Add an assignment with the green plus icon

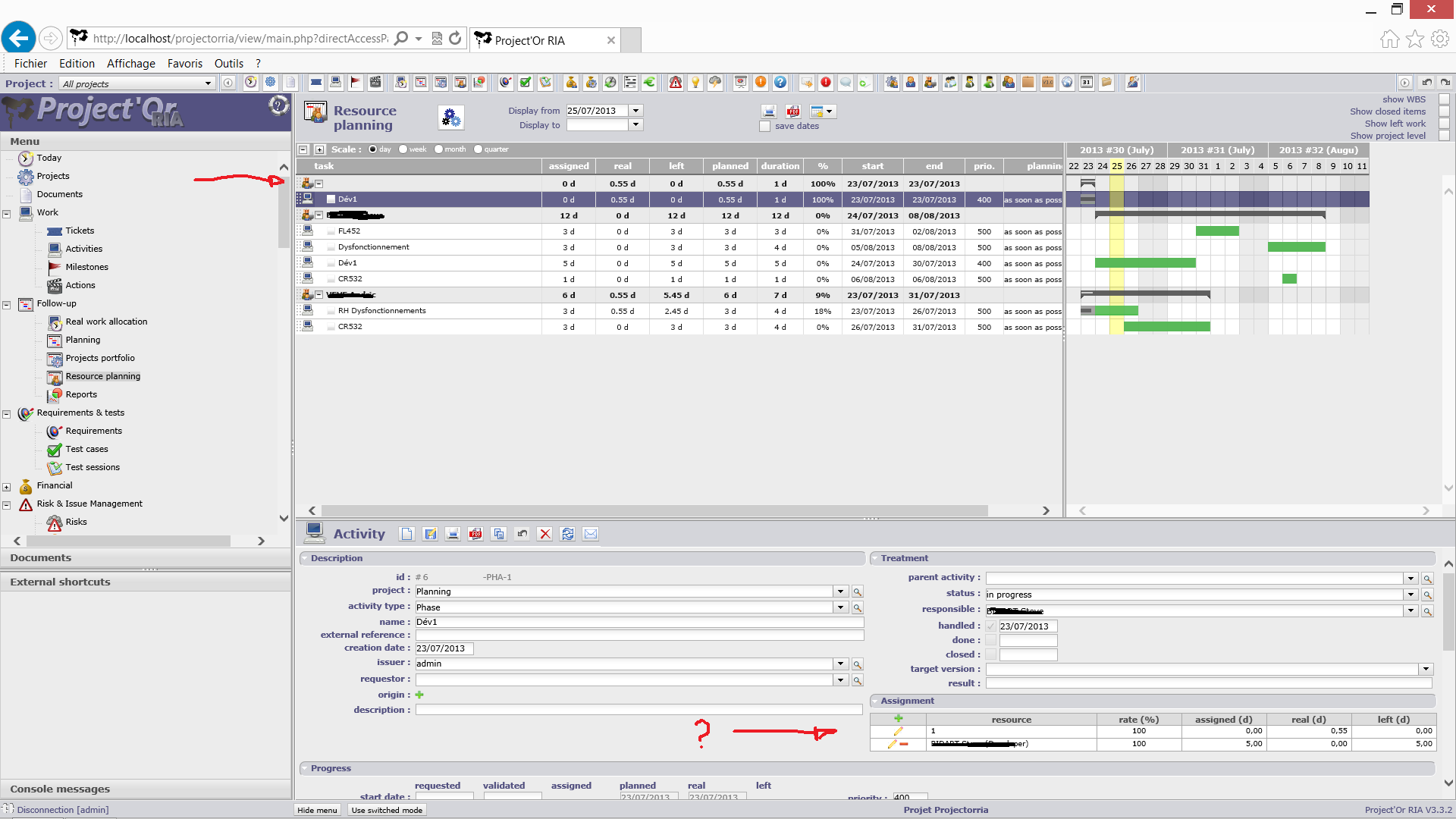coord(898,718)
